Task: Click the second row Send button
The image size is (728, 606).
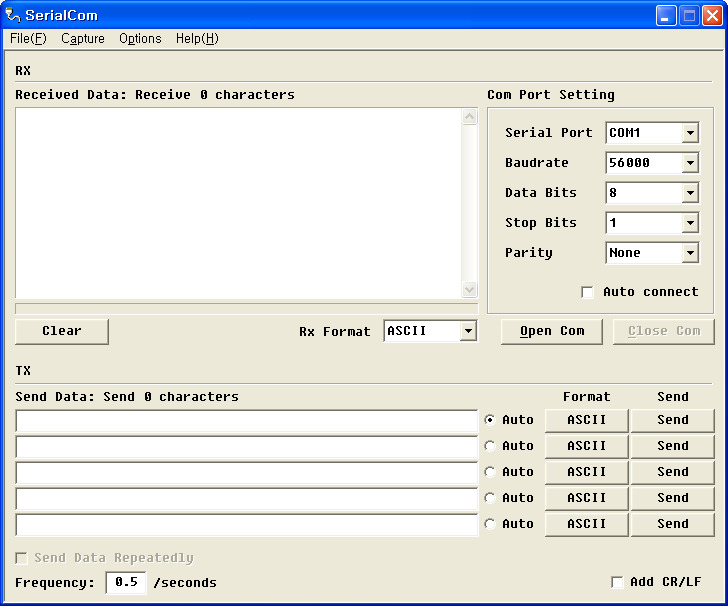Action: pyautogui.click(x=672, y=446)
